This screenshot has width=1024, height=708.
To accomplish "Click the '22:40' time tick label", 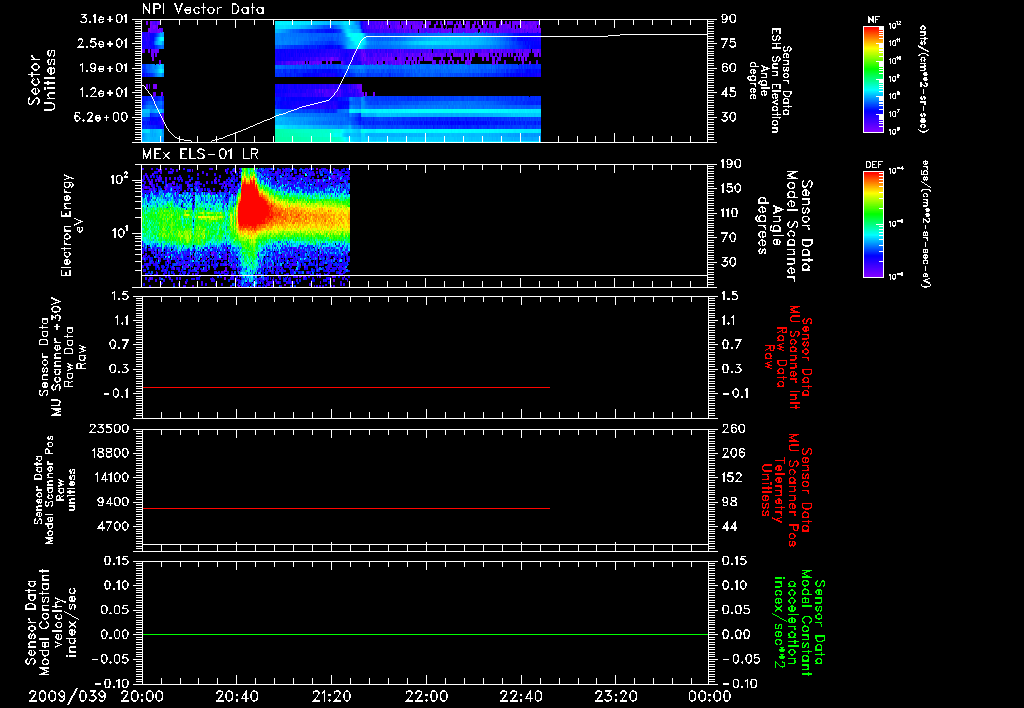I will [520, 696].
